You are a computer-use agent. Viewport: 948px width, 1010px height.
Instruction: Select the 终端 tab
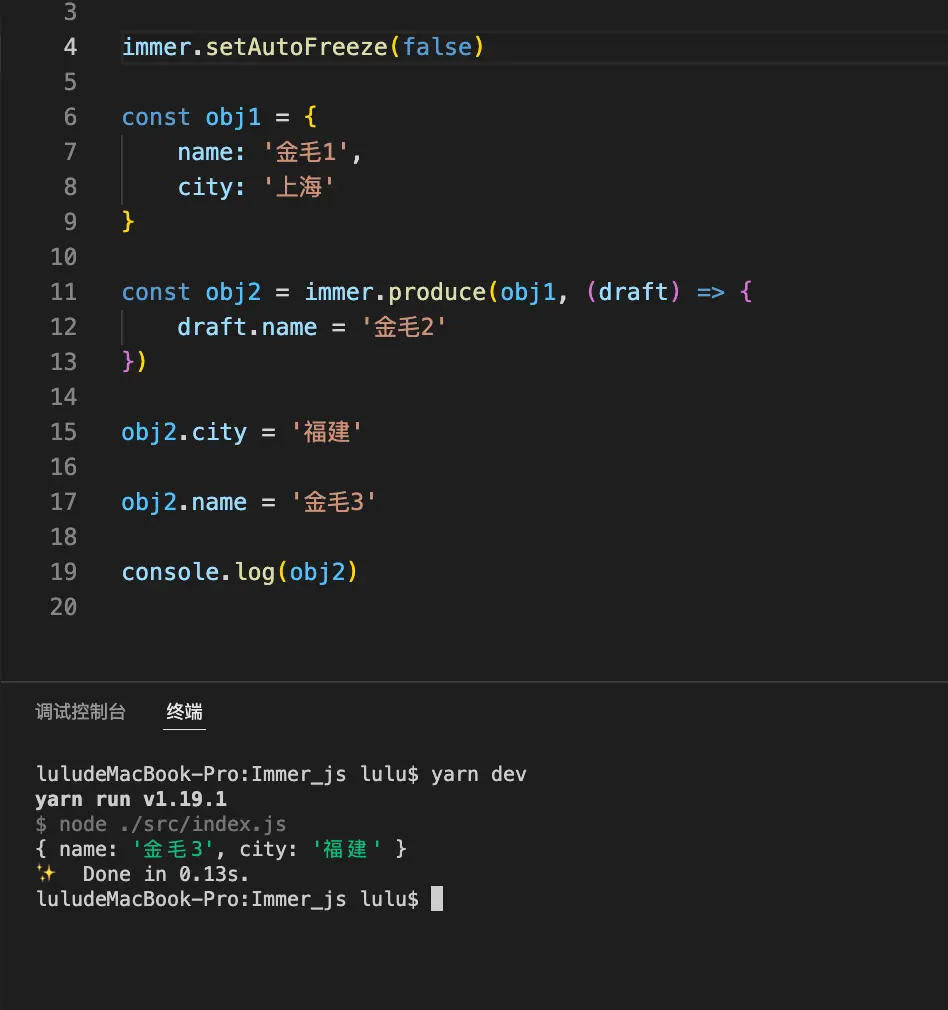click(x=184, y=712)
